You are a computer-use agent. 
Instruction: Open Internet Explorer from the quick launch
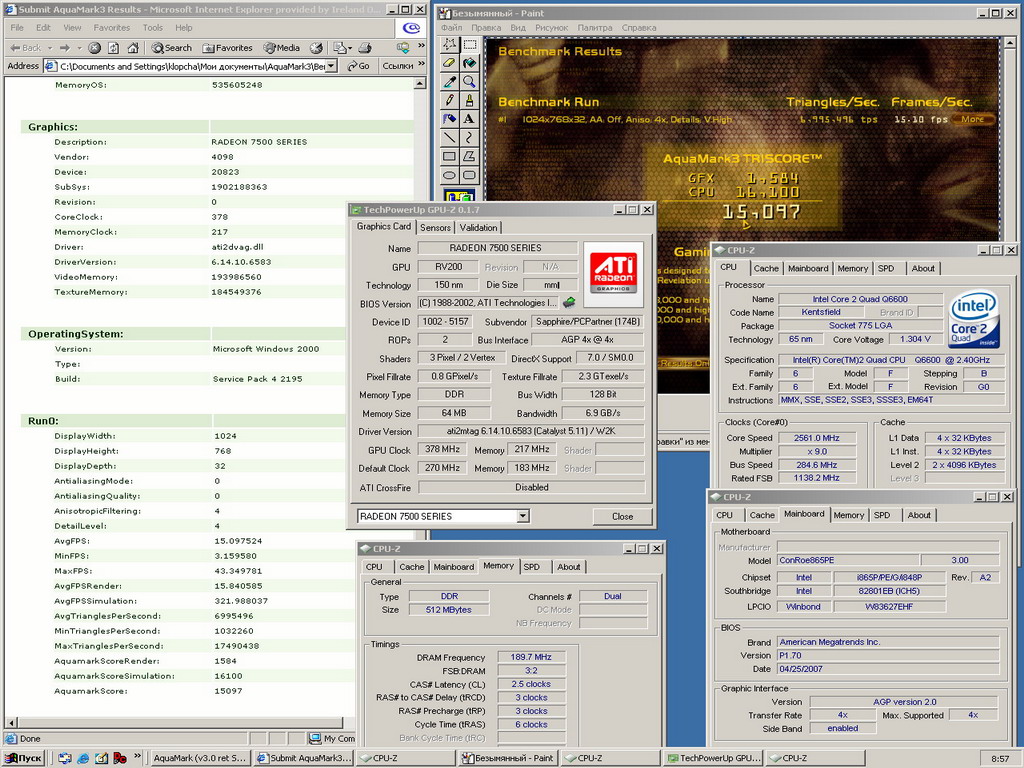coord(83,758)
